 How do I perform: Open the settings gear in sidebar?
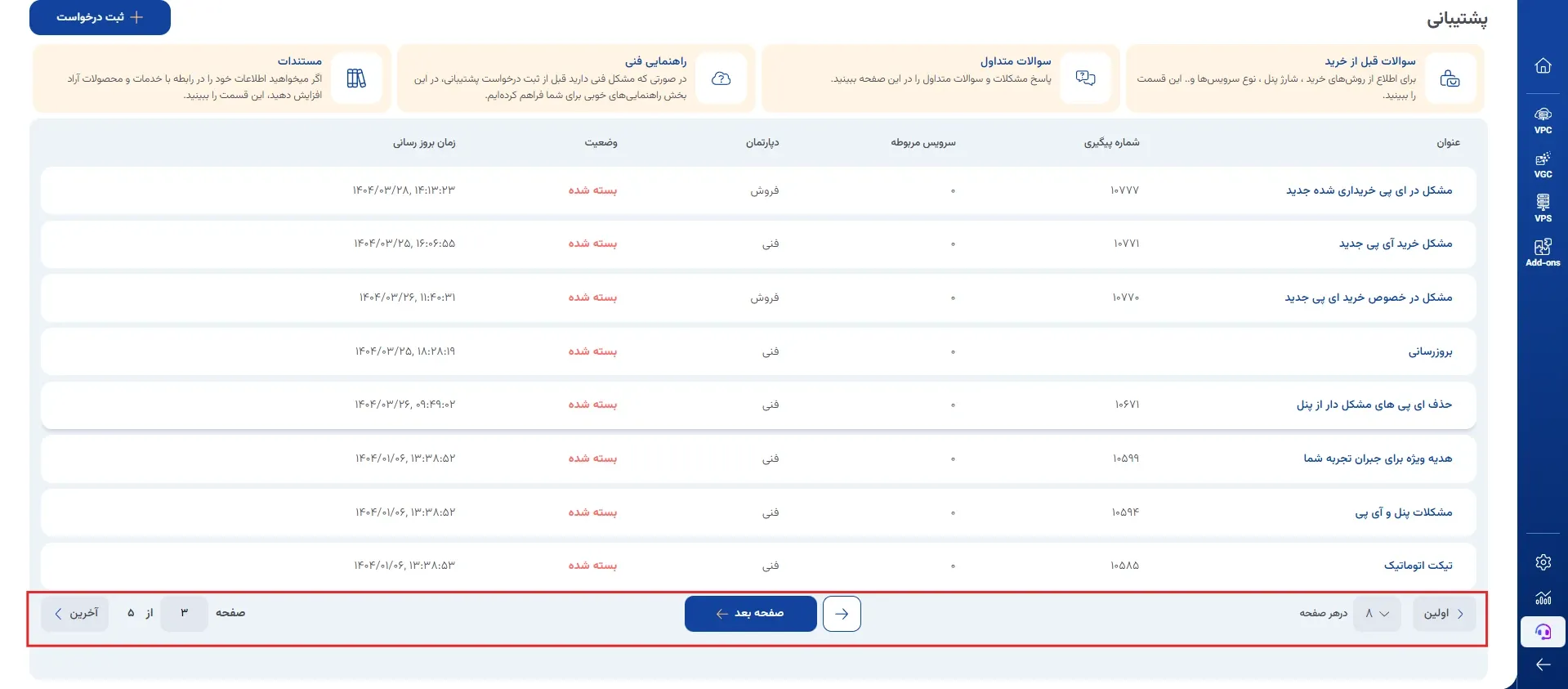1543,562
